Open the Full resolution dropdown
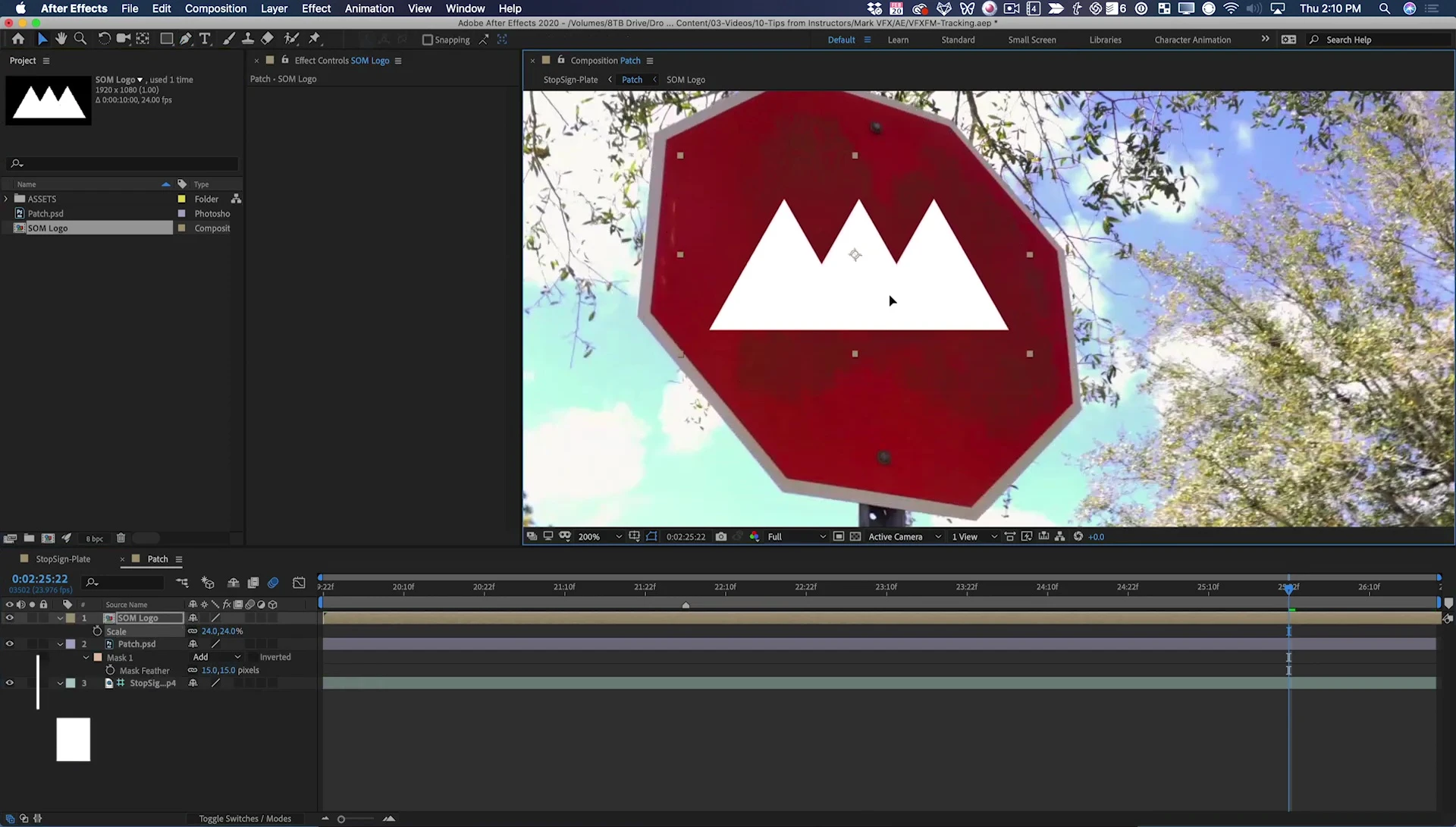The width and height of the screenshot is (1456, 827). pos(796,536)
